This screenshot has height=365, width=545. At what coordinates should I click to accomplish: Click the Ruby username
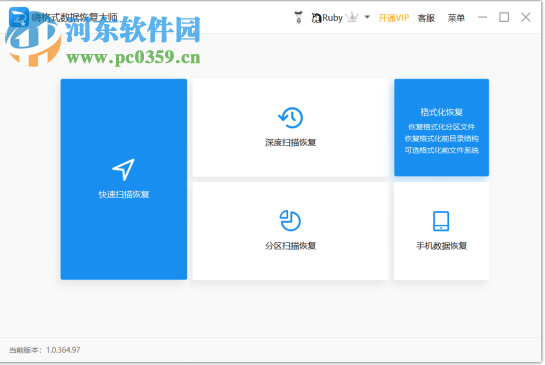[332, 18]
